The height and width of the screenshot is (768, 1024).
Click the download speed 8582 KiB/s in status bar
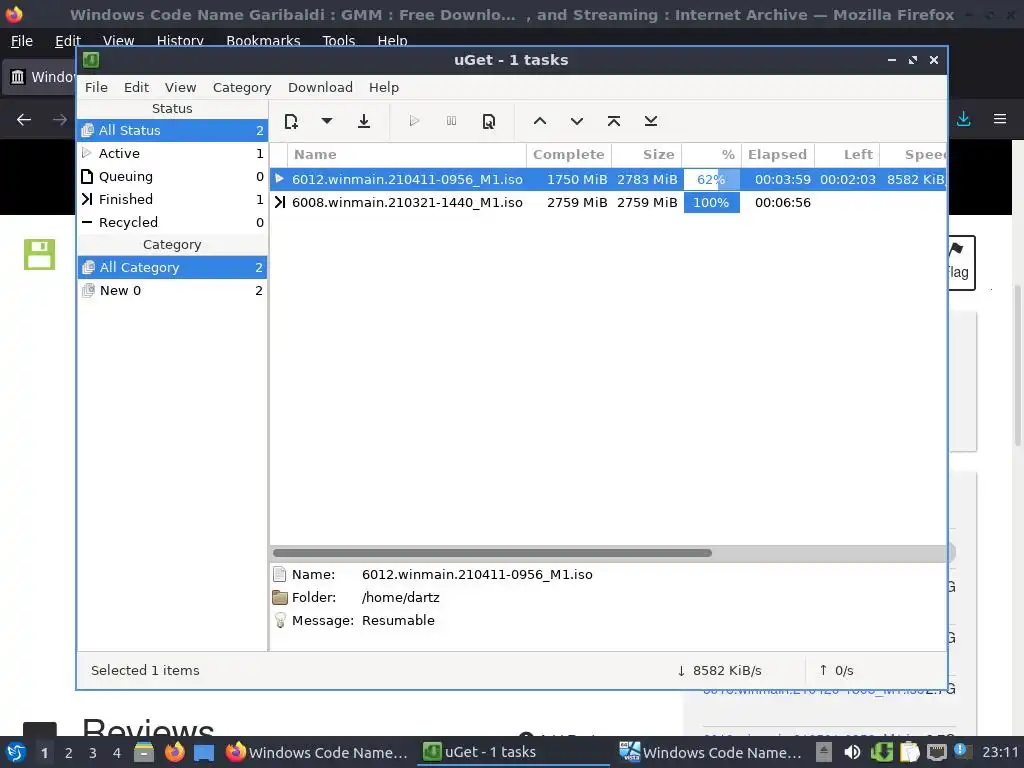point(720,671)
